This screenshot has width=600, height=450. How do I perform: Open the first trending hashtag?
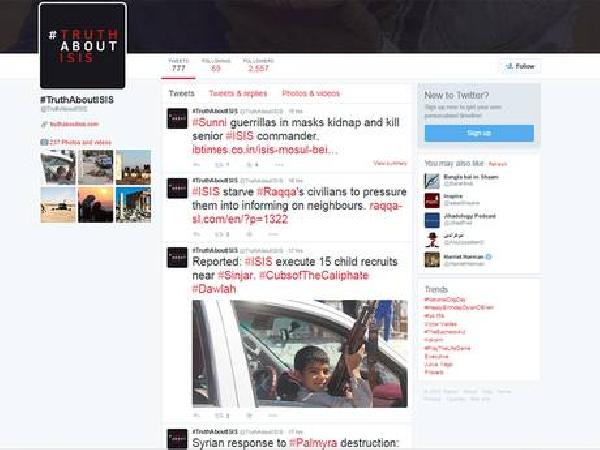(445, 300)
